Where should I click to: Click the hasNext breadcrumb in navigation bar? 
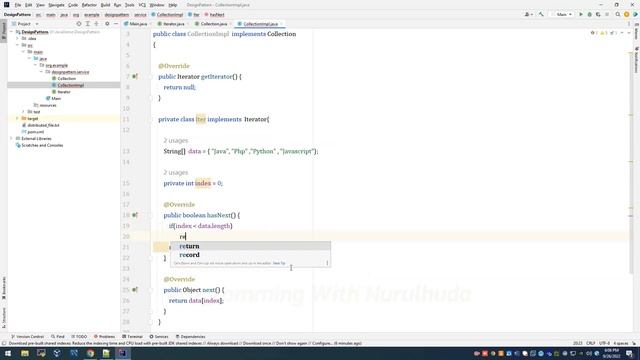click(215, 15)
